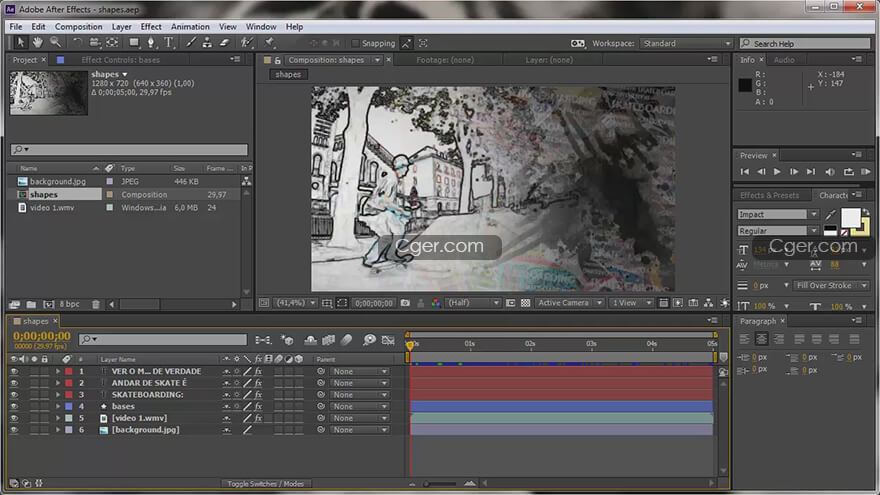Show channel and color management icon

tap(436, 303)
